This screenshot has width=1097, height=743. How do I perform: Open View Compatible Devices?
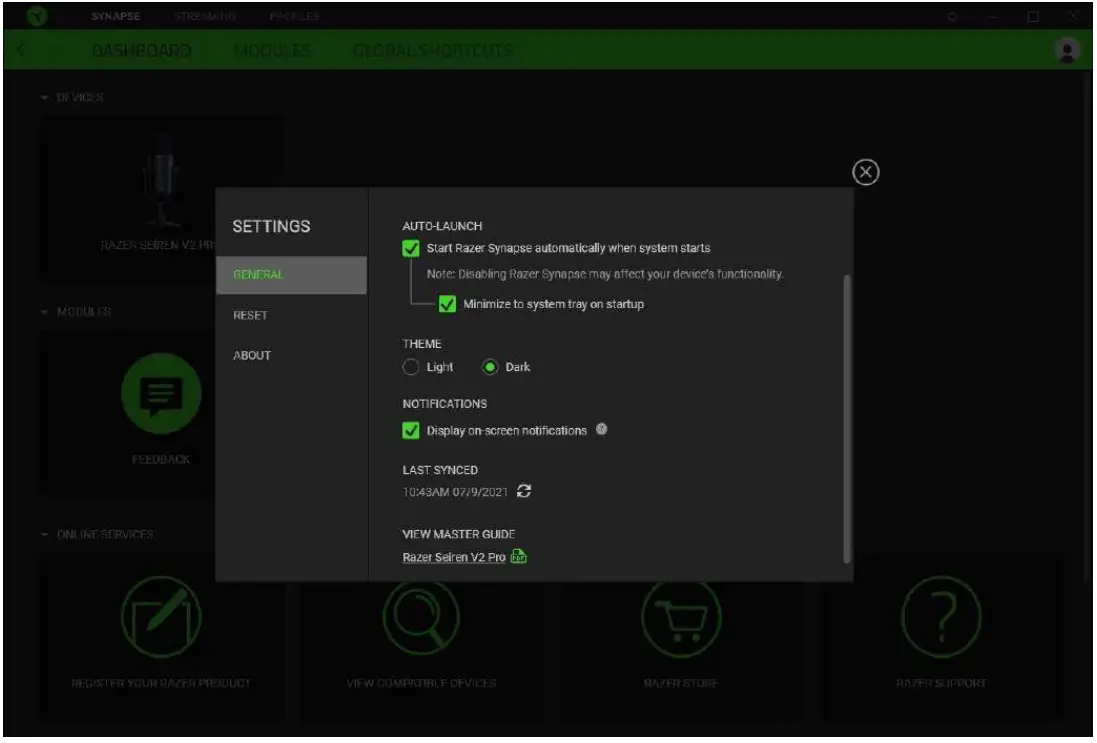pyautogui.click(x=421, y=619)
